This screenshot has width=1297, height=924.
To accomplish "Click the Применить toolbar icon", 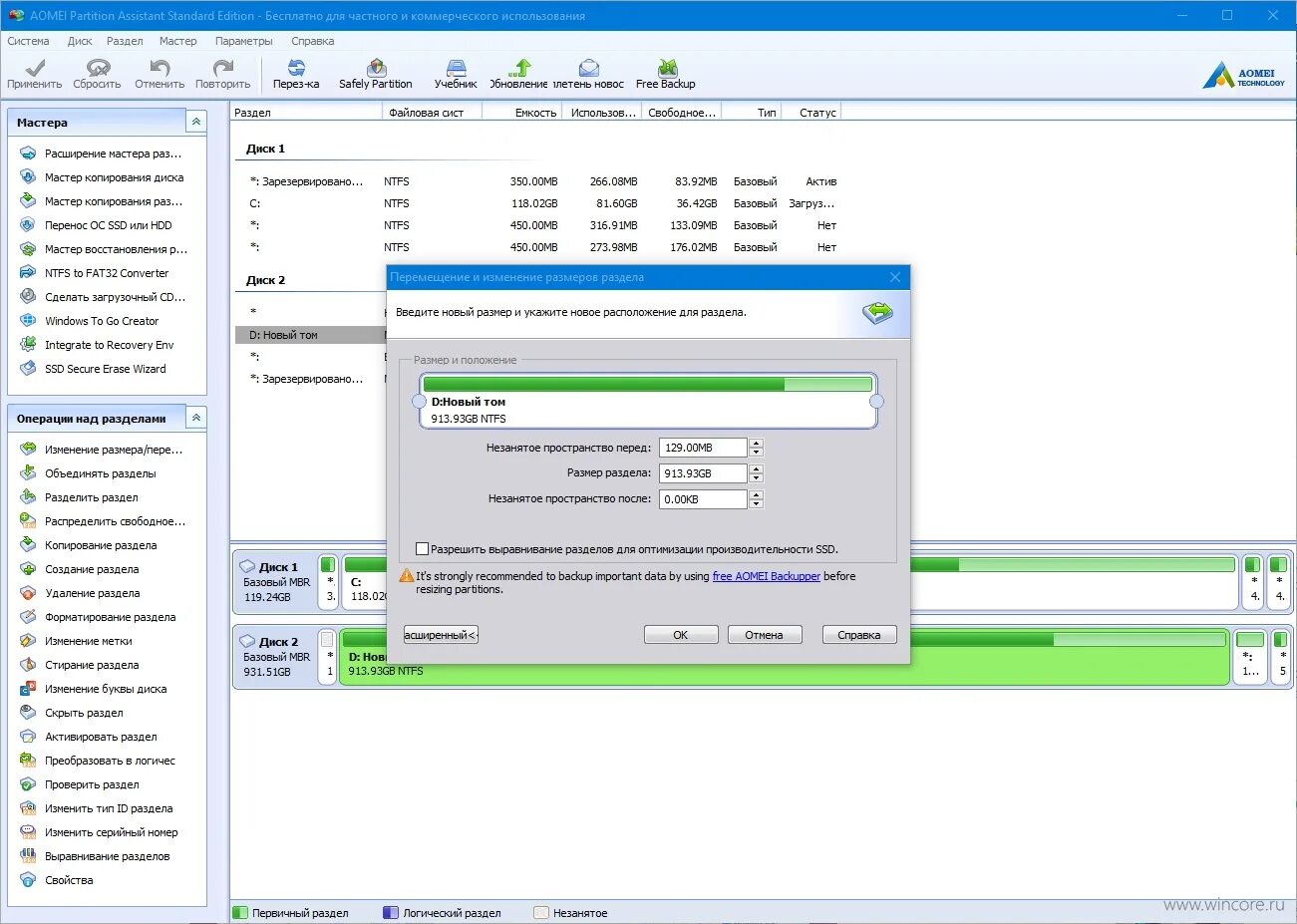I will pos(35,74).
